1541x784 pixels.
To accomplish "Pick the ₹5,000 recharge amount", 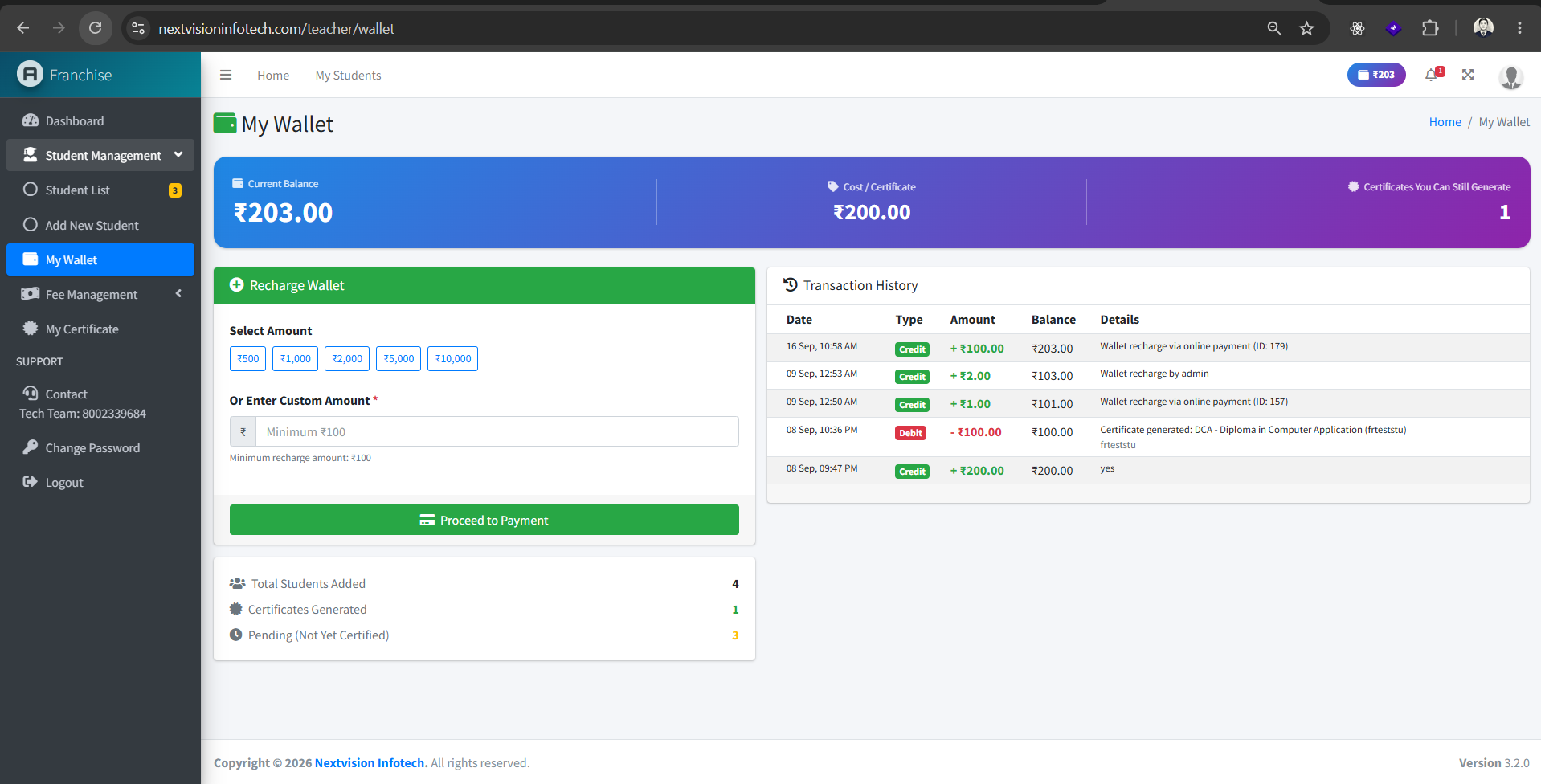I will (399, 359).
